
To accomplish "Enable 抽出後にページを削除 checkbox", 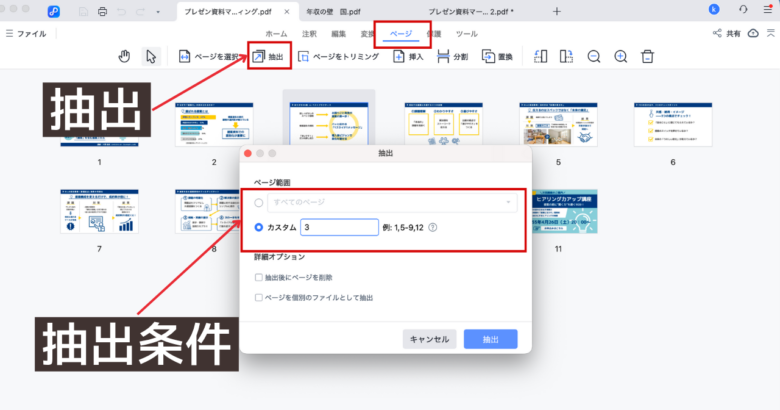I will [260, 277].
